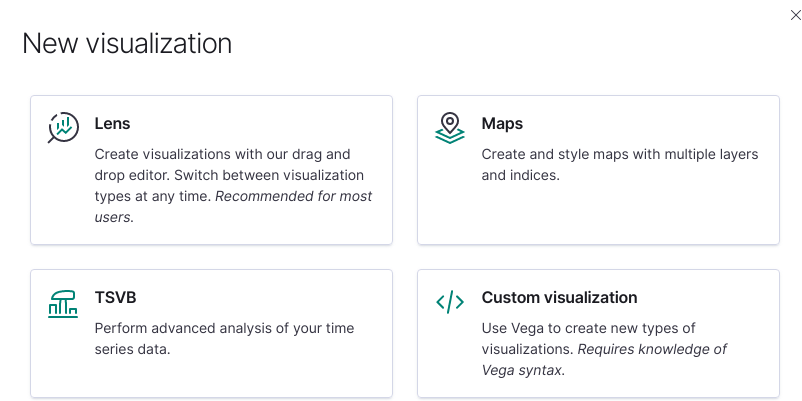Click the 'New visualization' heading
The image size is (802, 401).
coord(127,43)
